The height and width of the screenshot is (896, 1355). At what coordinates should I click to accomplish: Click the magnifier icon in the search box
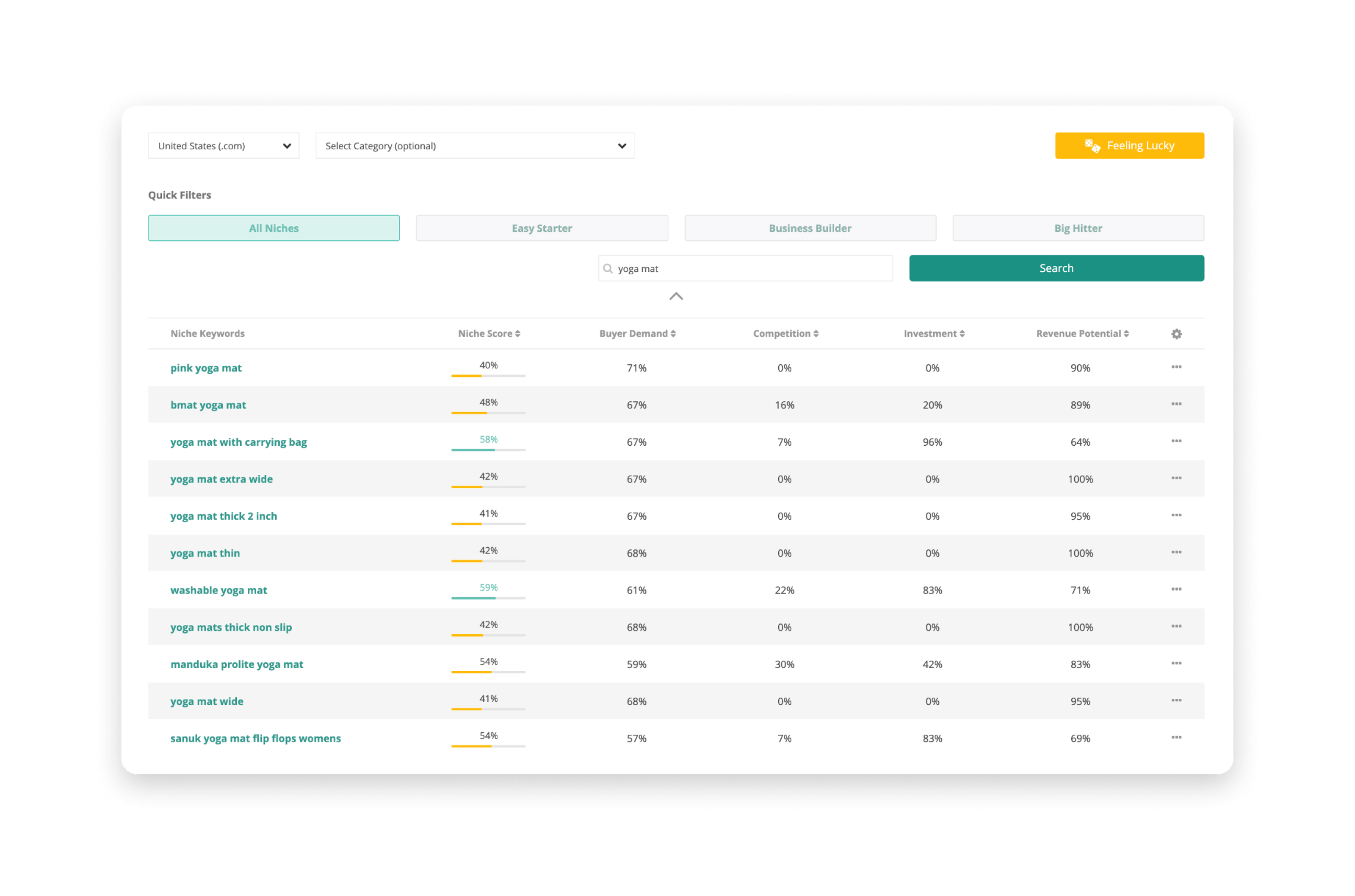click(x=608, y=268)
